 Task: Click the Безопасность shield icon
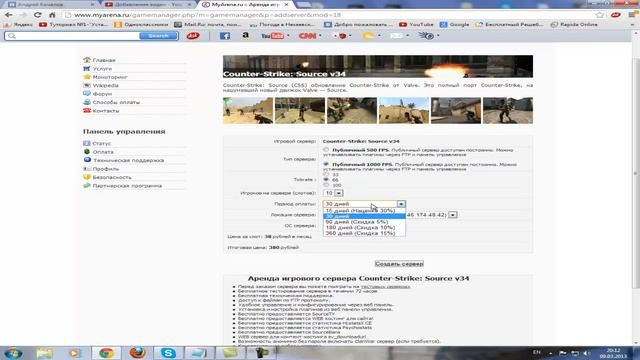click(x=87, y=177)
